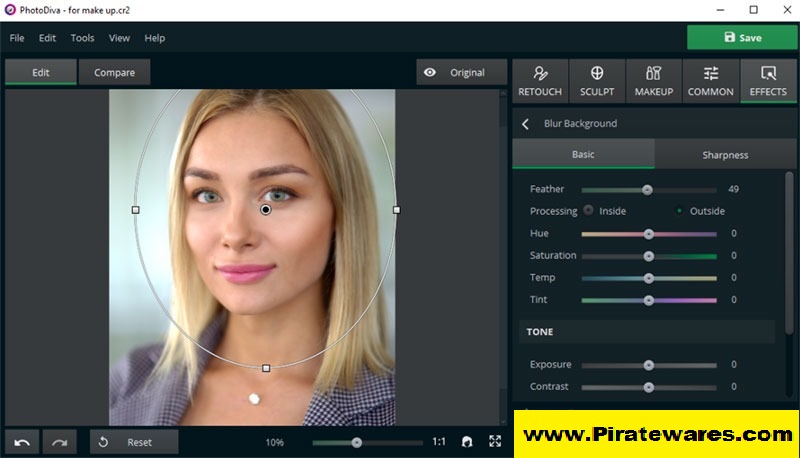The height and width of the screenshot is (458, 800).
Task: Switch to the Sharpness tab
Action: (725, 155)
